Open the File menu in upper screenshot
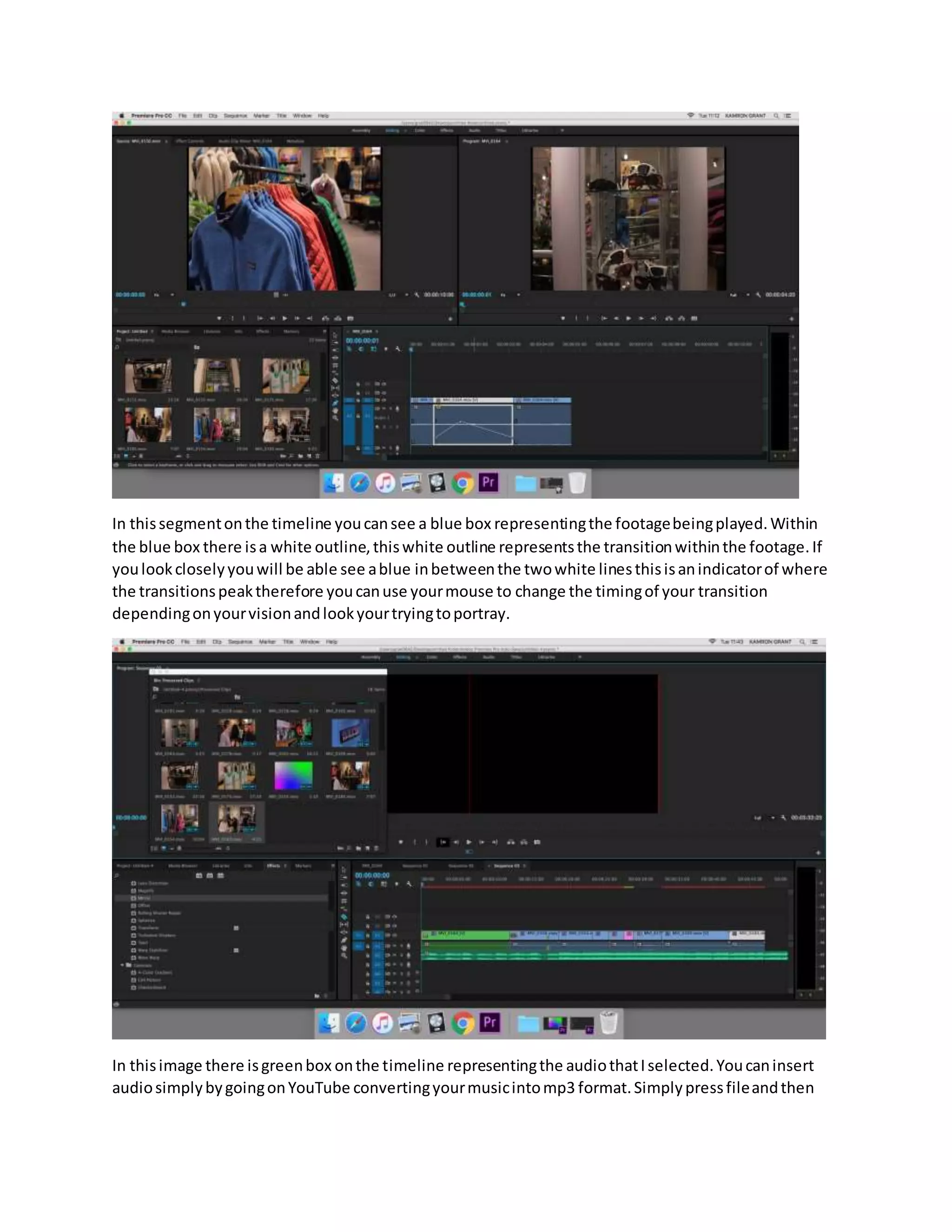The image size is (952, 1232). tap(183, 116)
